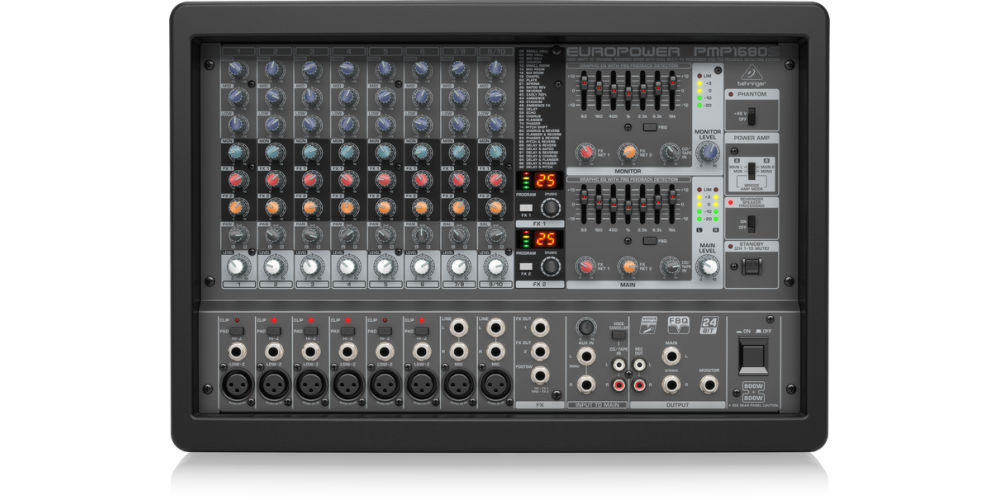Viewport: 1000px width, 500px height.
Task: Click the Monitor EQ 1k fader
Action: pyautogui.click(x=628, y=91)
